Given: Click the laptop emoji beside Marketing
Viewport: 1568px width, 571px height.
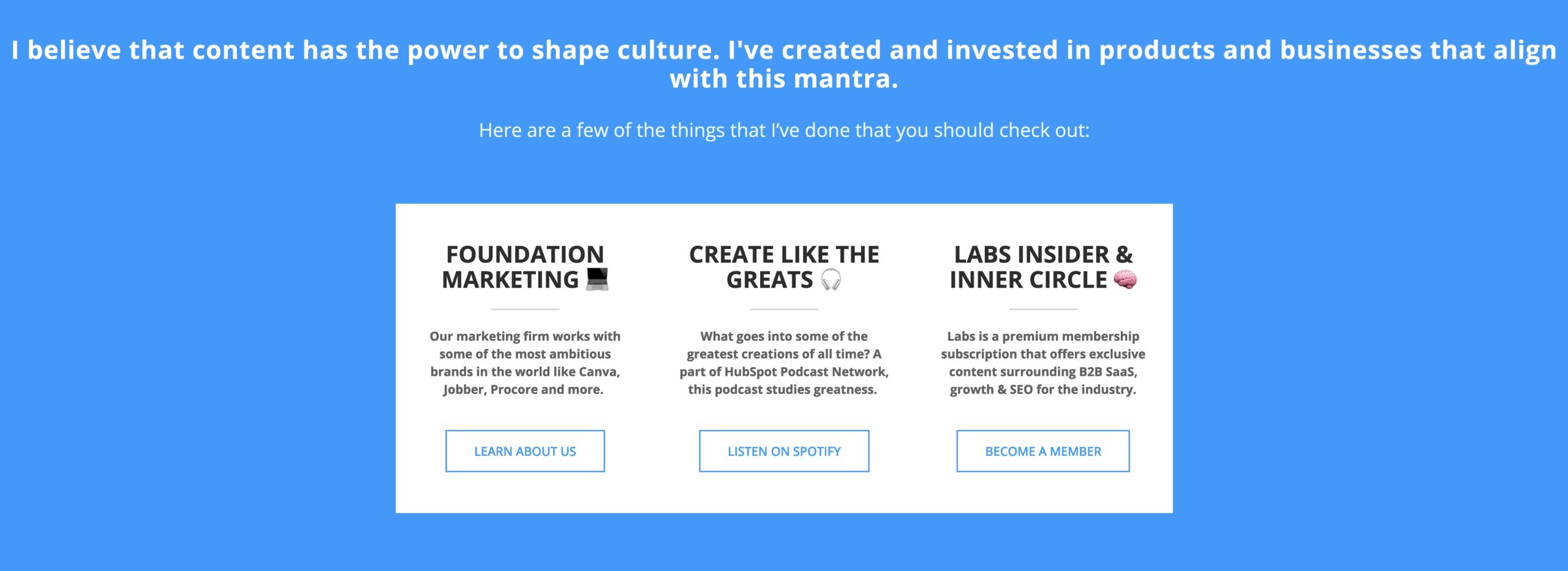Looking at the screenshot, I should click(597, 279).
